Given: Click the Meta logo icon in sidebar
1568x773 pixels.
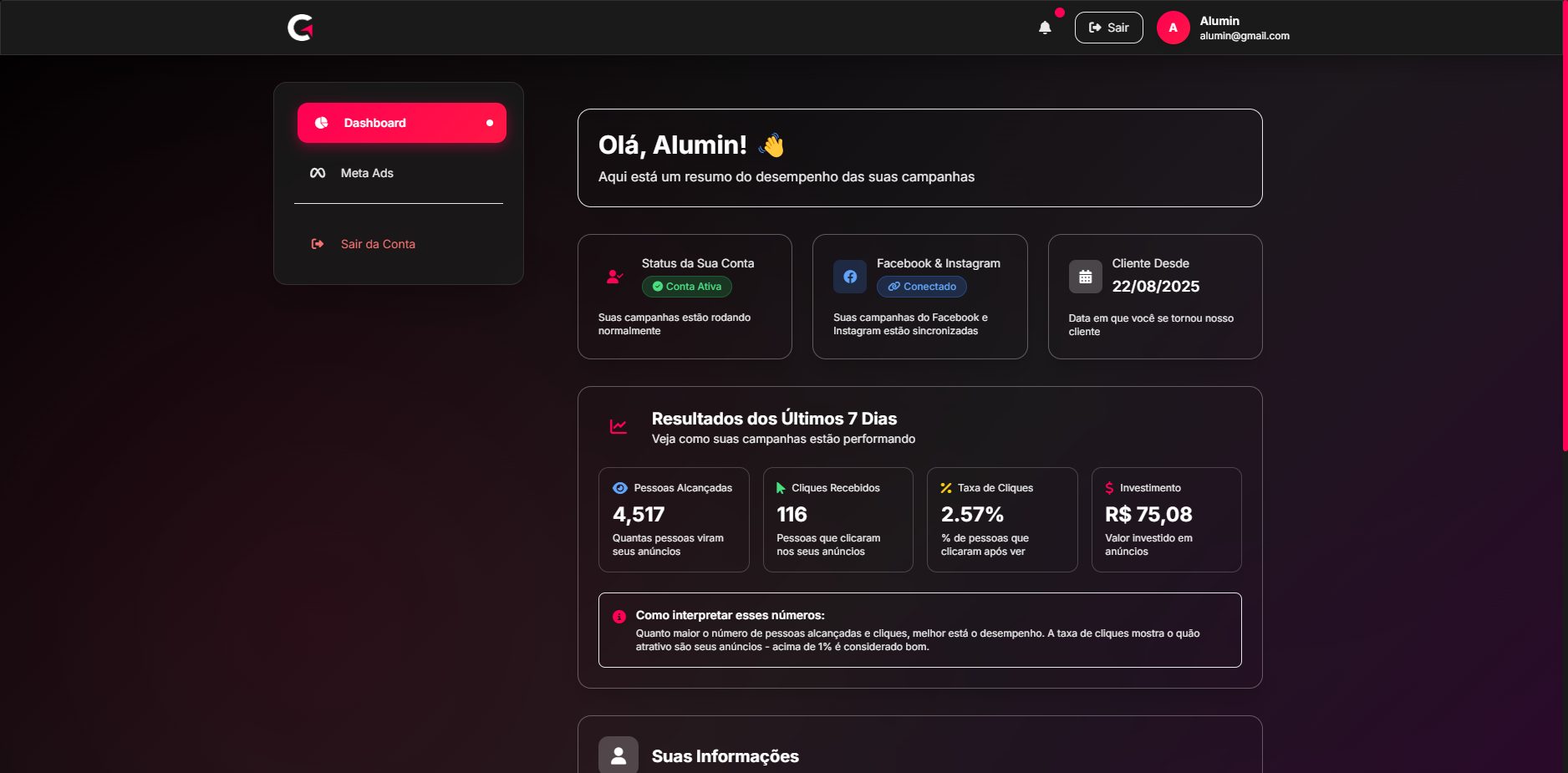Looking at the screenshot, I should point(318,173).
